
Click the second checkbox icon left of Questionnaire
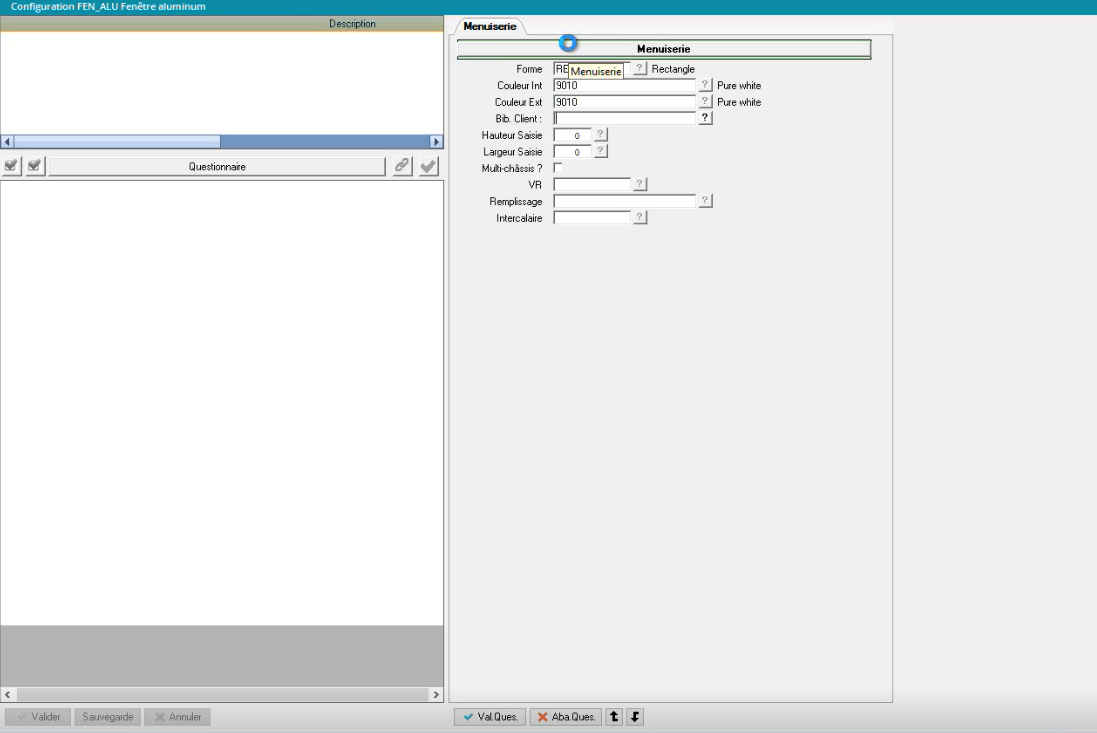pos(34,167)
